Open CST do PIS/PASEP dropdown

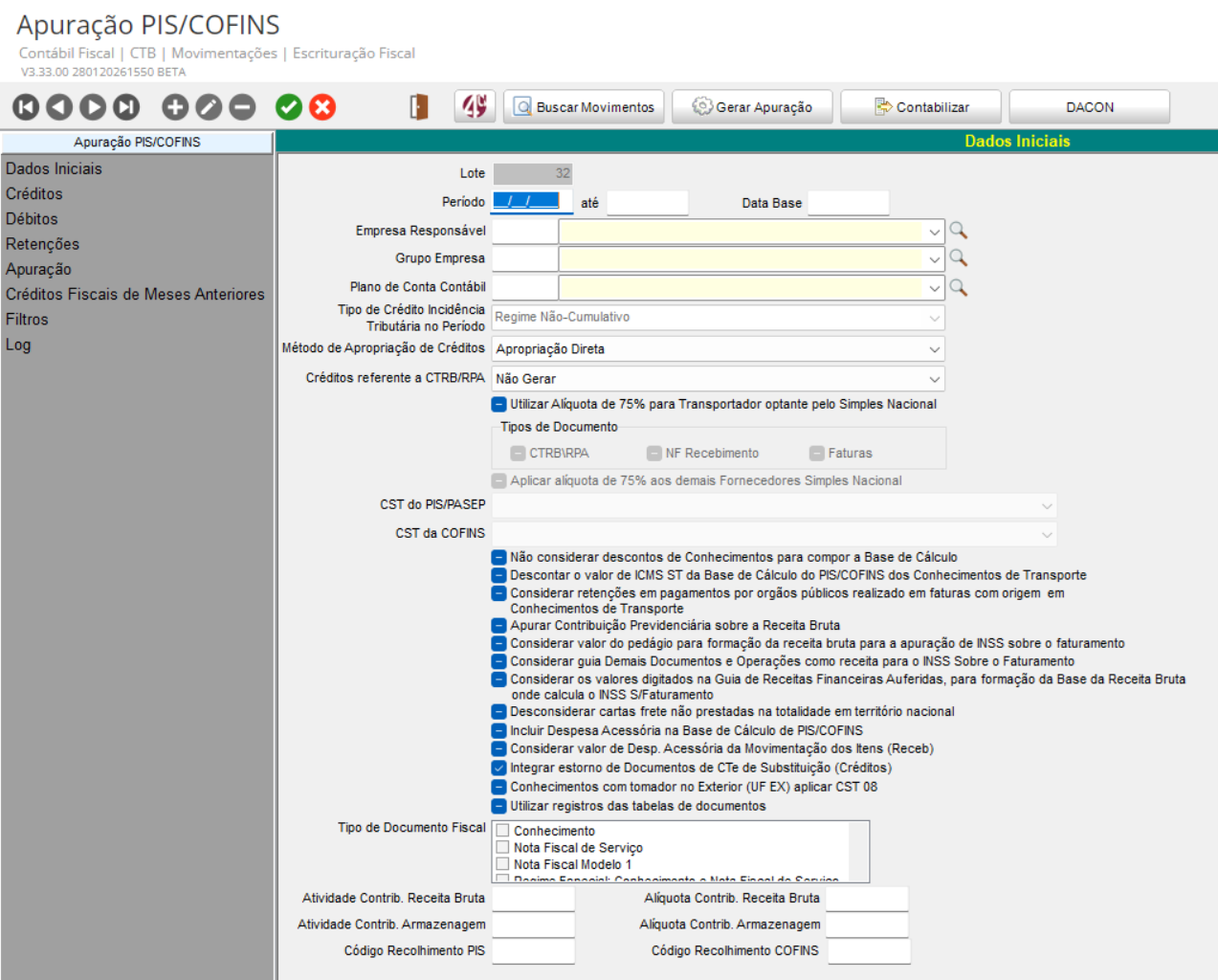[x=774, y=505]
